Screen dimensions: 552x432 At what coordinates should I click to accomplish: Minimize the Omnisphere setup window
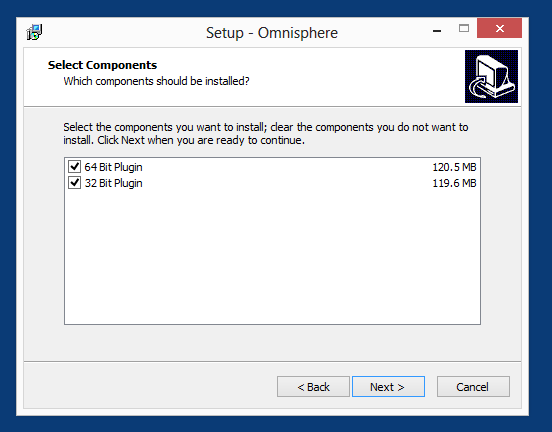(437, 31)
